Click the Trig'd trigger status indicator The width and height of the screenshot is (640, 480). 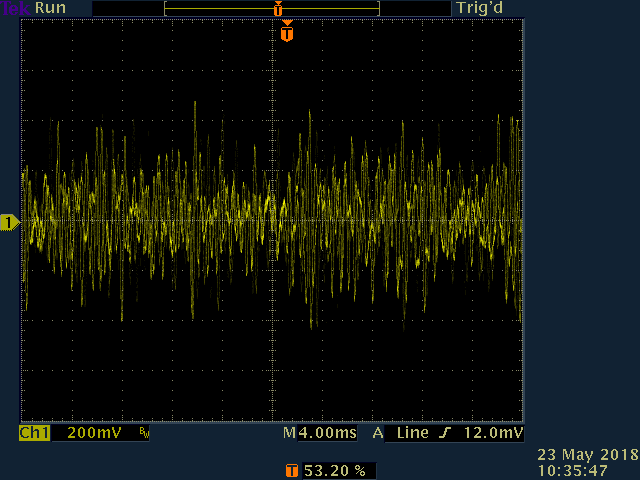480,8
